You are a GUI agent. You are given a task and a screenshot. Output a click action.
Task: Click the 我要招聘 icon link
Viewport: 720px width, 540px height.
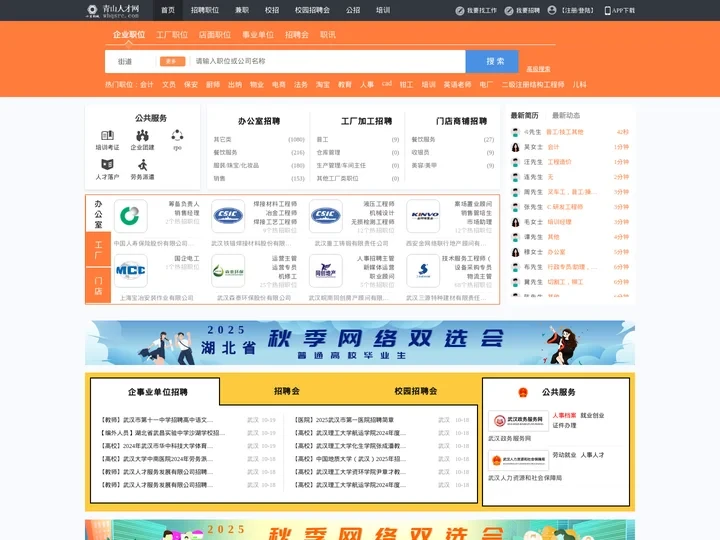click(x=522, y=11)
